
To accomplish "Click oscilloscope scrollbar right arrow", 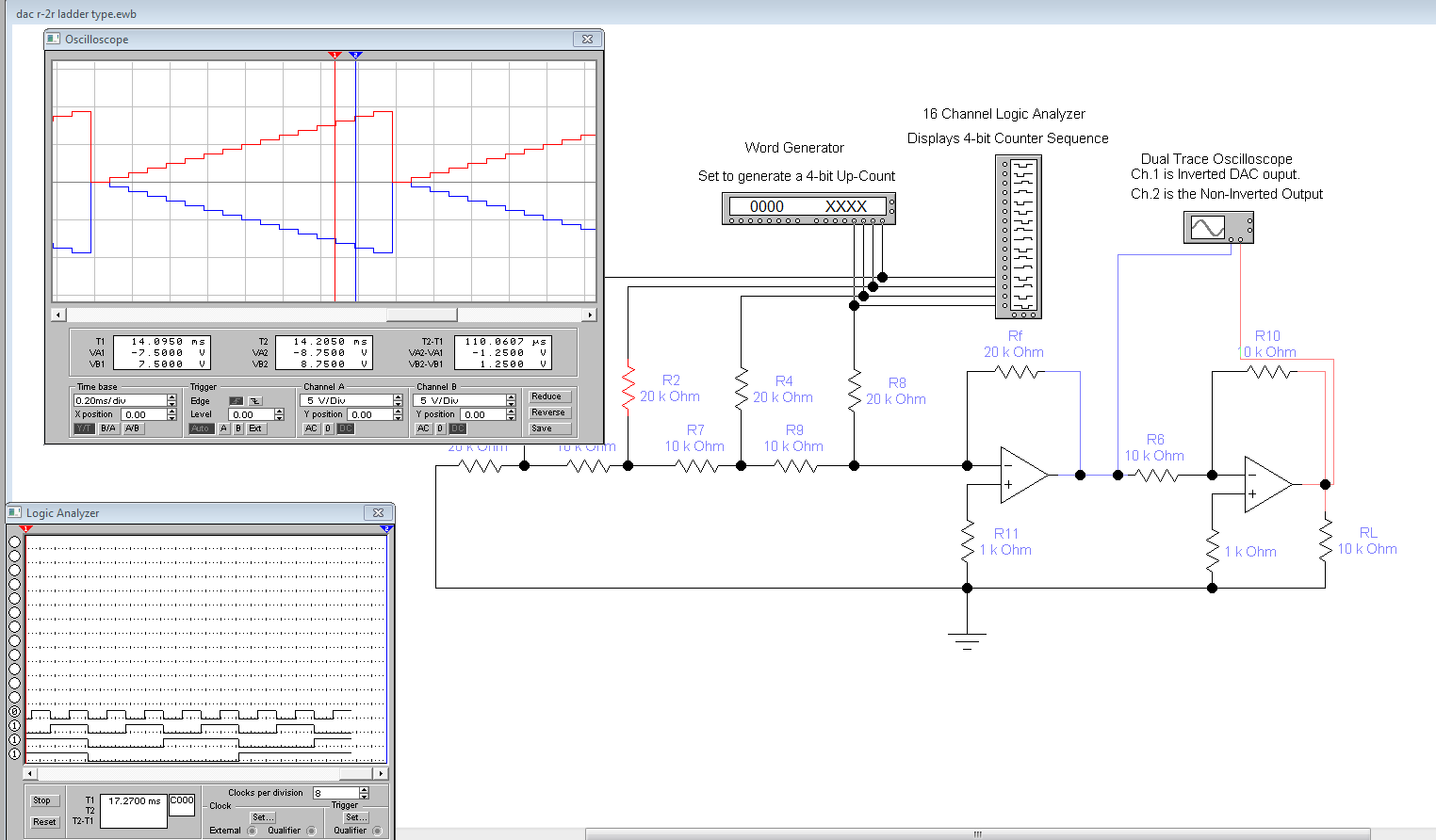I will 590,315.
